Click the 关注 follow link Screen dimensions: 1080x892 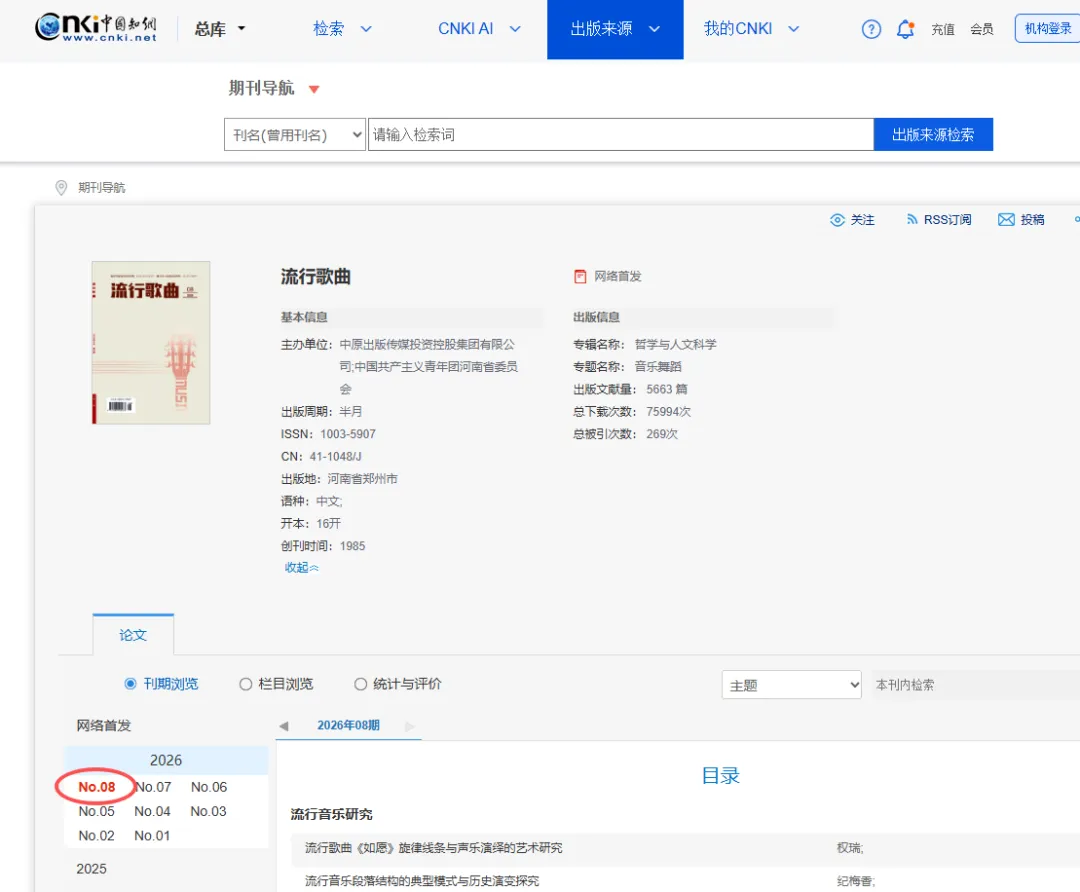(862, 220)
